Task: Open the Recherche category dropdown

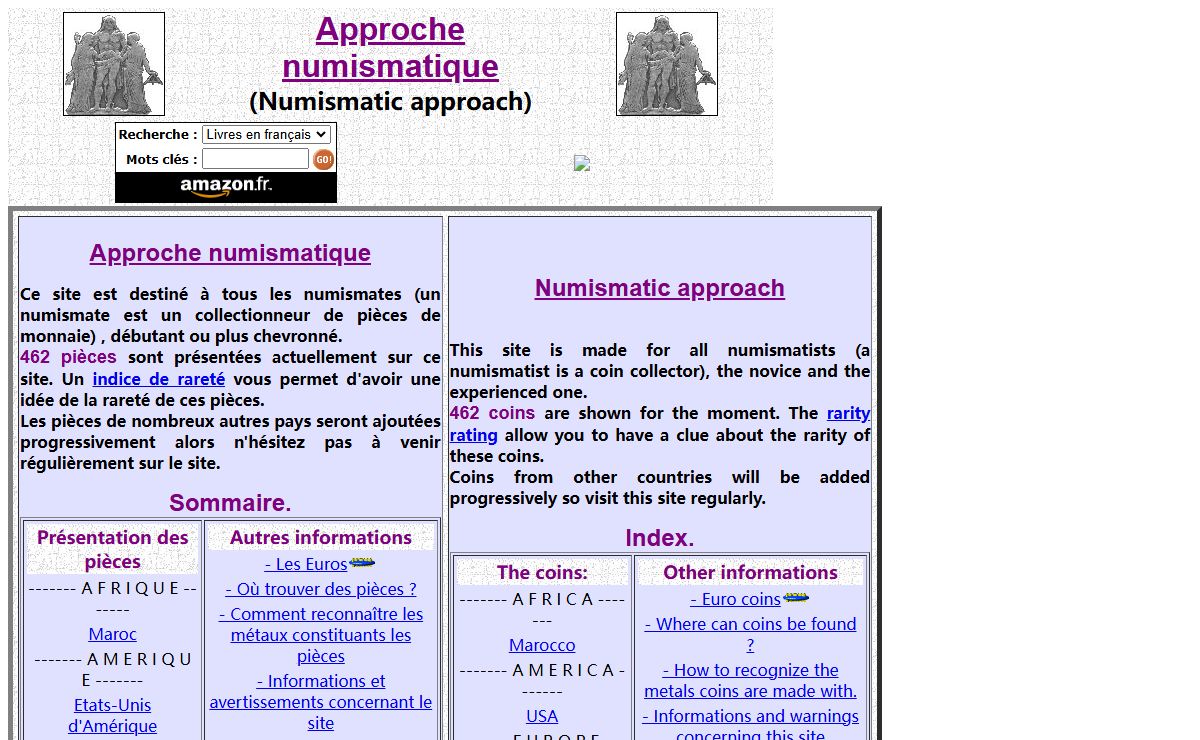Action: (x=266, y=134)
